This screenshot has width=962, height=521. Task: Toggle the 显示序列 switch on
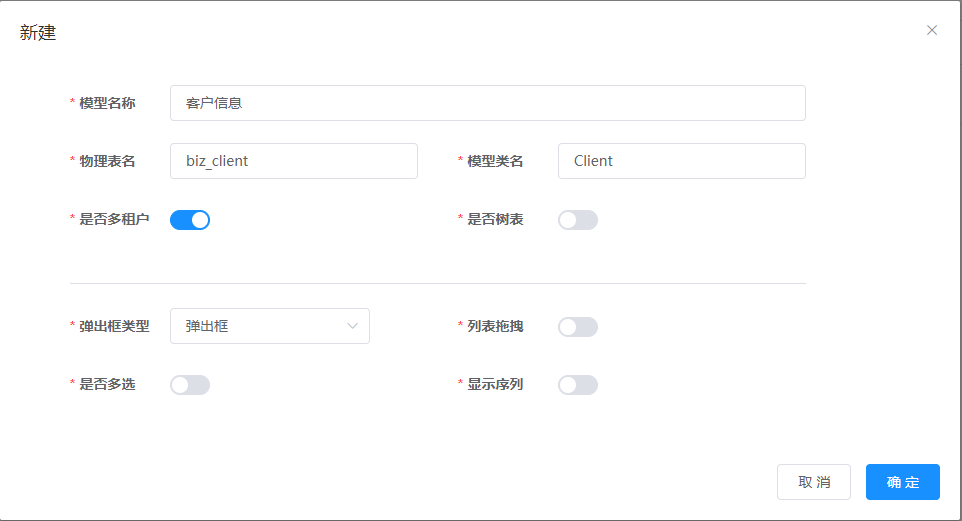tap(578, 385)
